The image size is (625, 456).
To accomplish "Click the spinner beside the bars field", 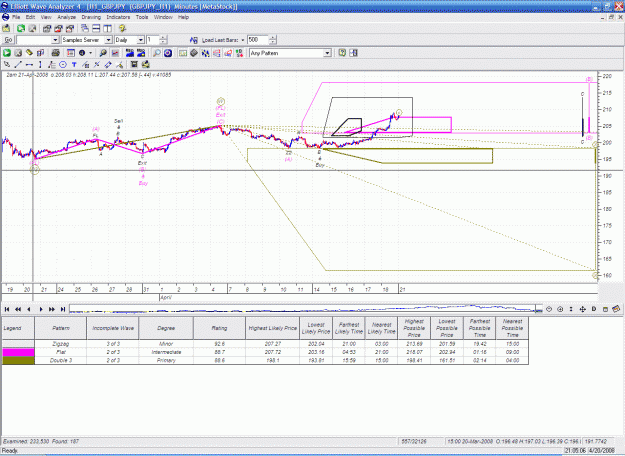I will pos(273,40).
